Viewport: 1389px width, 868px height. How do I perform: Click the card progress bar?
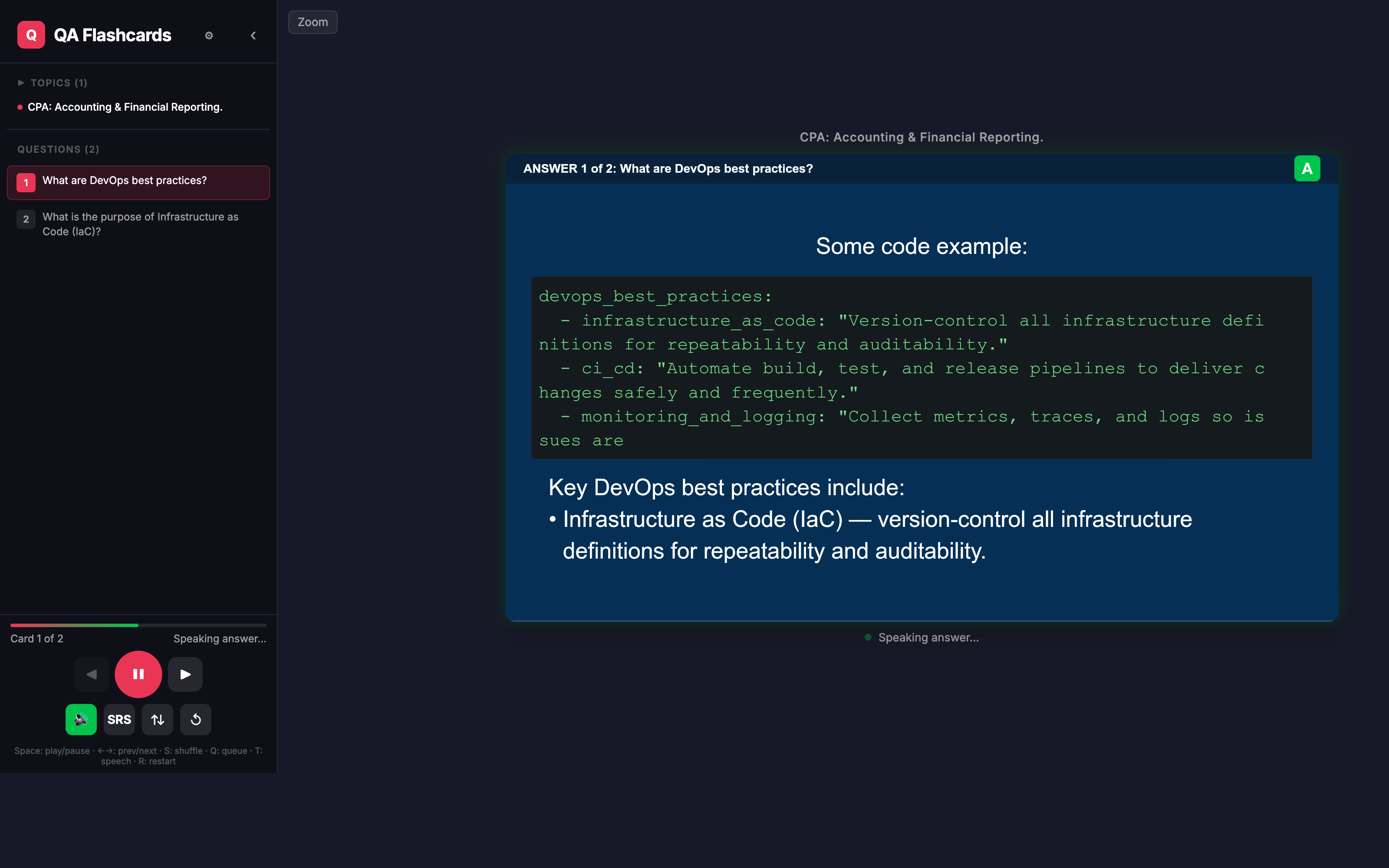(138, 626)
